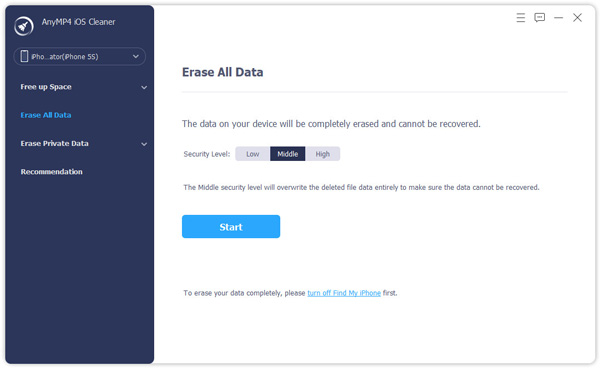Expand the Free up Space chevron

pyautogui.click(x=144, y=87)
